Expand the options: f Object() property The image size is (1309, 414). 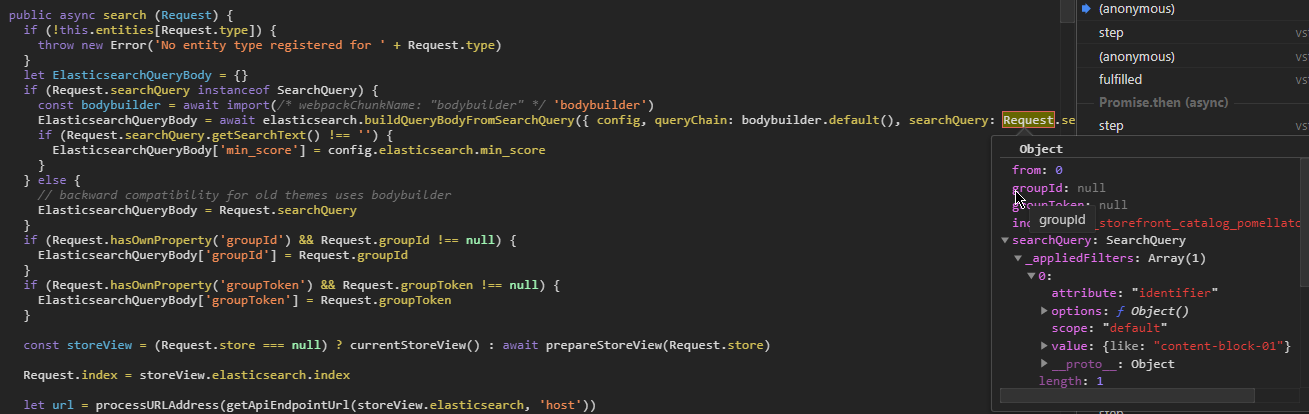pyautogui.click(x=1044, y=311)
